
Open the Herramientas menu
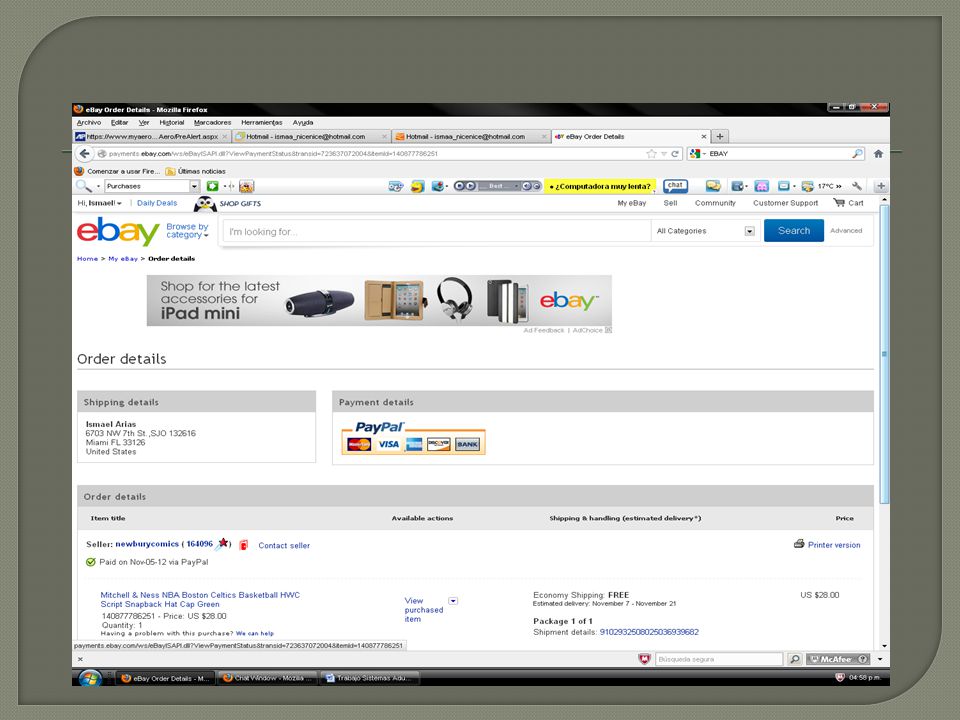261,122
